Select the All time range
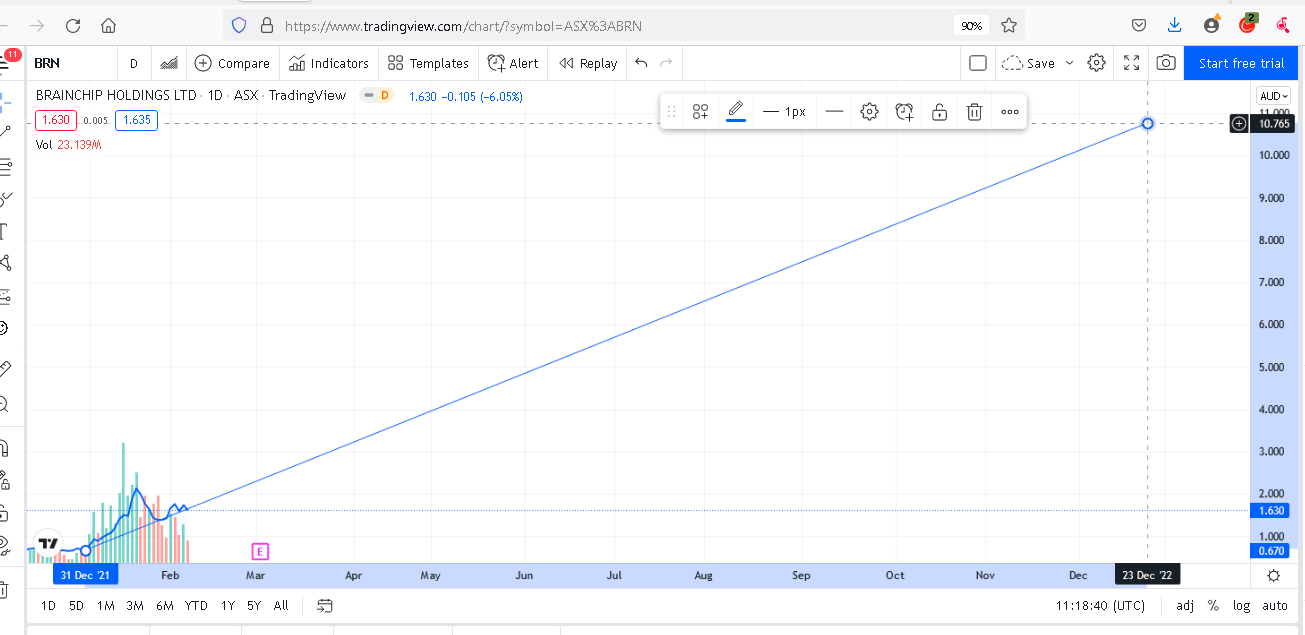The height and width of the screenshot is (635, 1305). click(x=281, y=605)
